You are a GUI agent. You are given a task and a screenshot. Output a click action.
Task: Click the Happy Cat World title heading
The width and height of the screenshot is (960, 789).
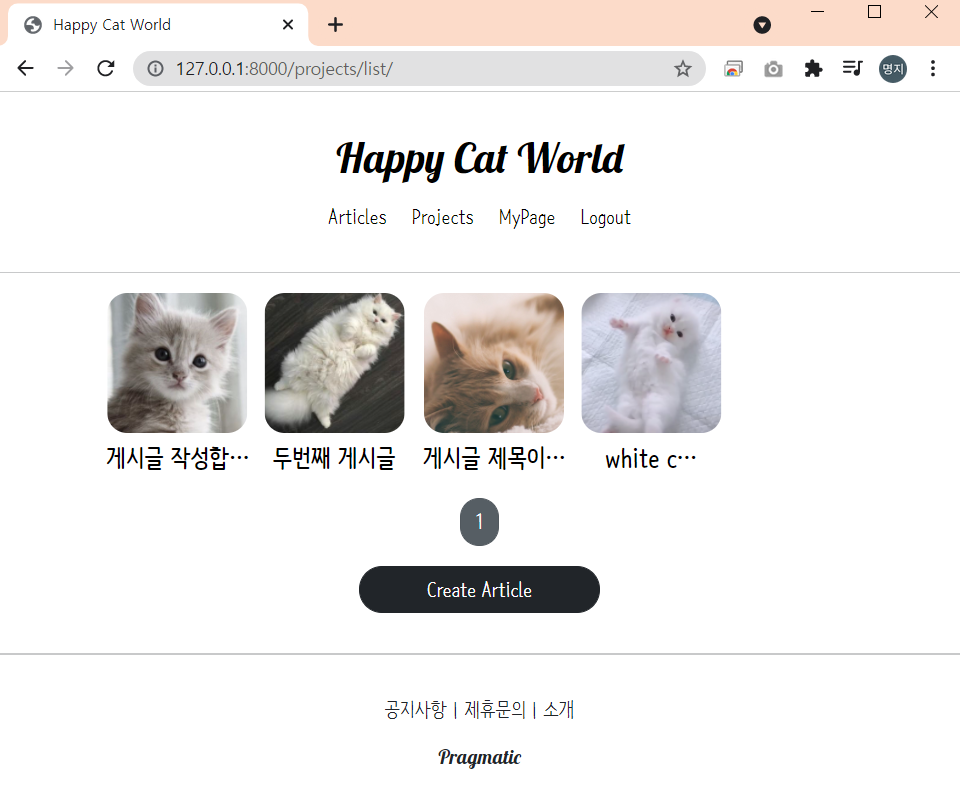coord(480,159)
